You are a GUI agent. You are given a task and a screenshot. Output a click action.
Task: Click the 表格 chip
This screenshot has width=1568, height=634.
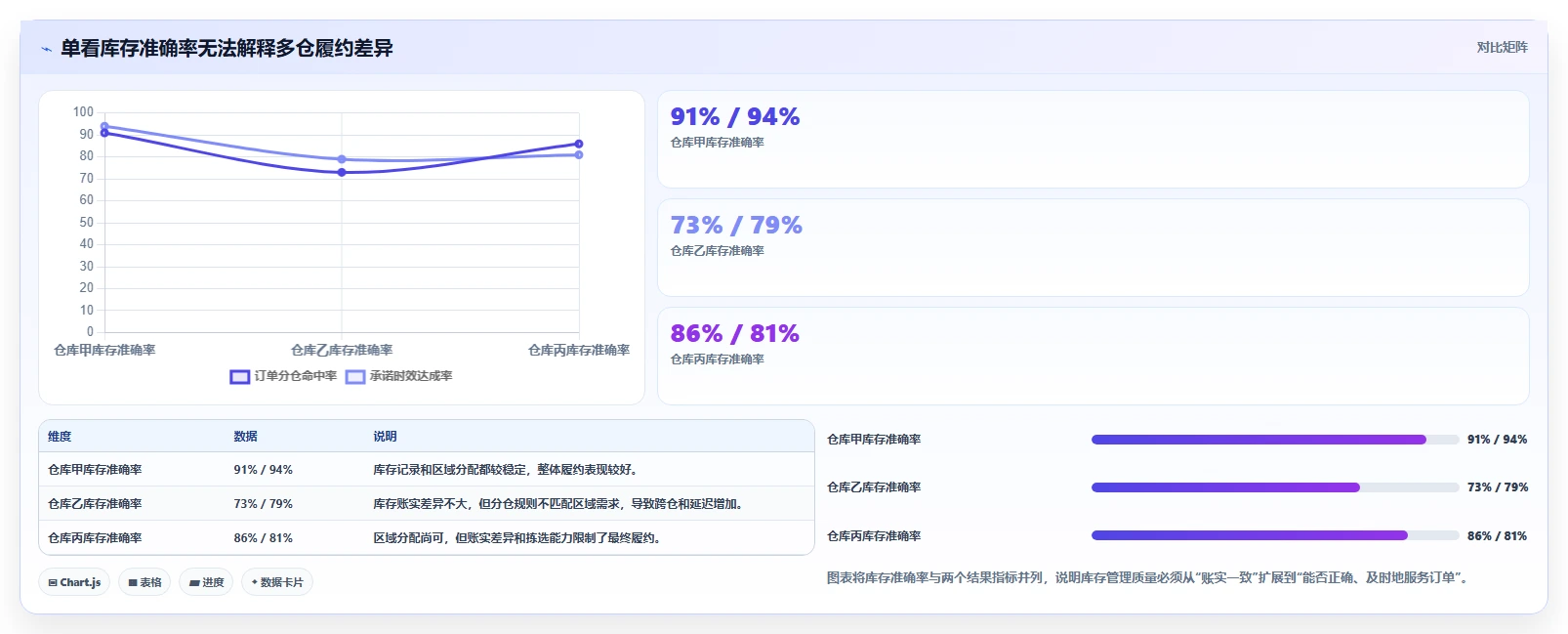144,582
